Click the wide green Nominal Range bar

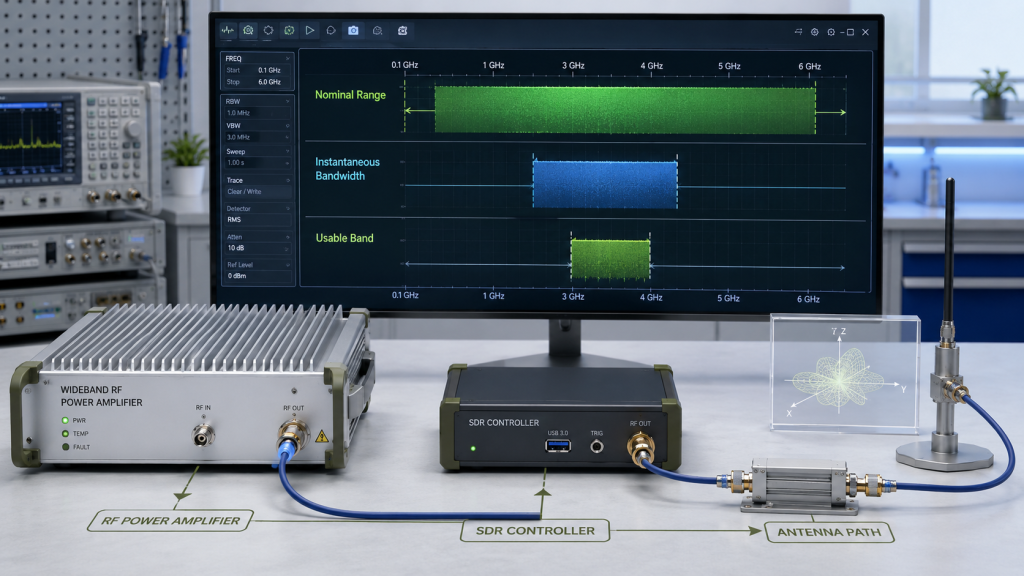coord(625,110)
